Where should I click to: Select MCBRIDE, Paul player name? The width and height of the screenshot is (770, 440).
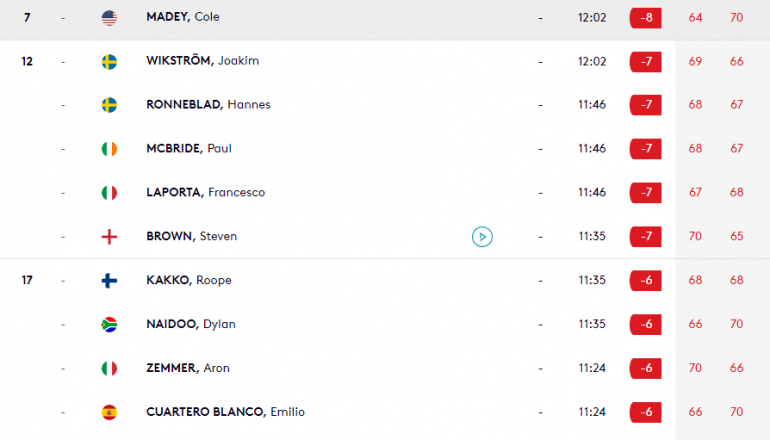click(189, 148)
